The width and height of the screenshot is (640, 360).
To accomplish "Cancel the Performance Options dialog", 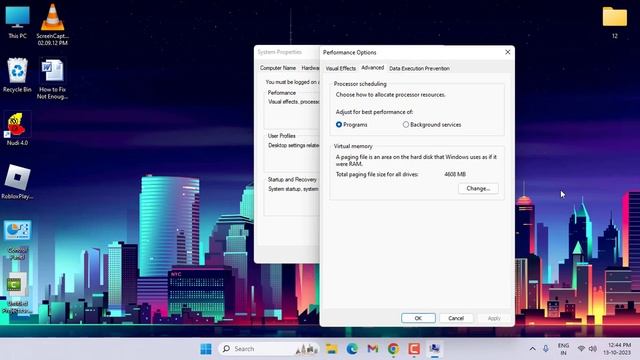I will click(456, 318).
